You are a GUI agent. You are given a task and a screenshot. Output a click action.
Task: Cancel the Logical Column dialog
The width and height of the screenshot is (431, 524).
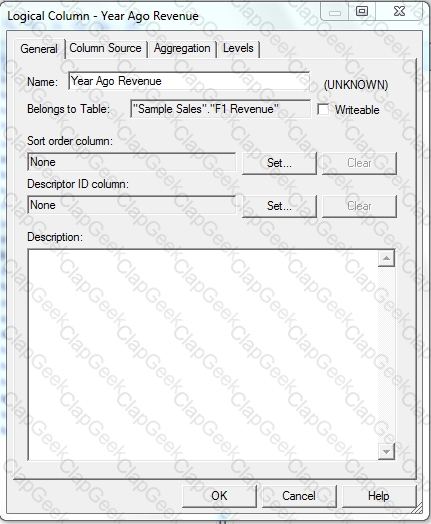(299, 496)
